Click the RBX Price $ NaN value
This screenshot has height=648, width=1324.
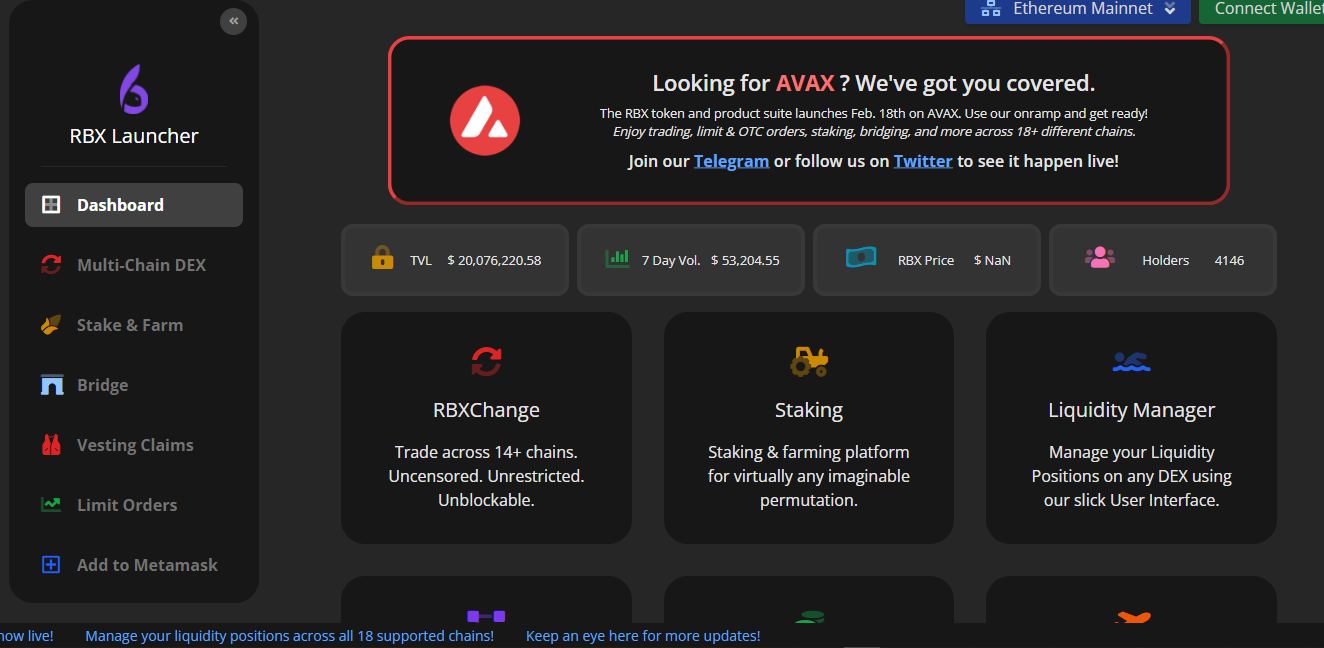point(992,260)
